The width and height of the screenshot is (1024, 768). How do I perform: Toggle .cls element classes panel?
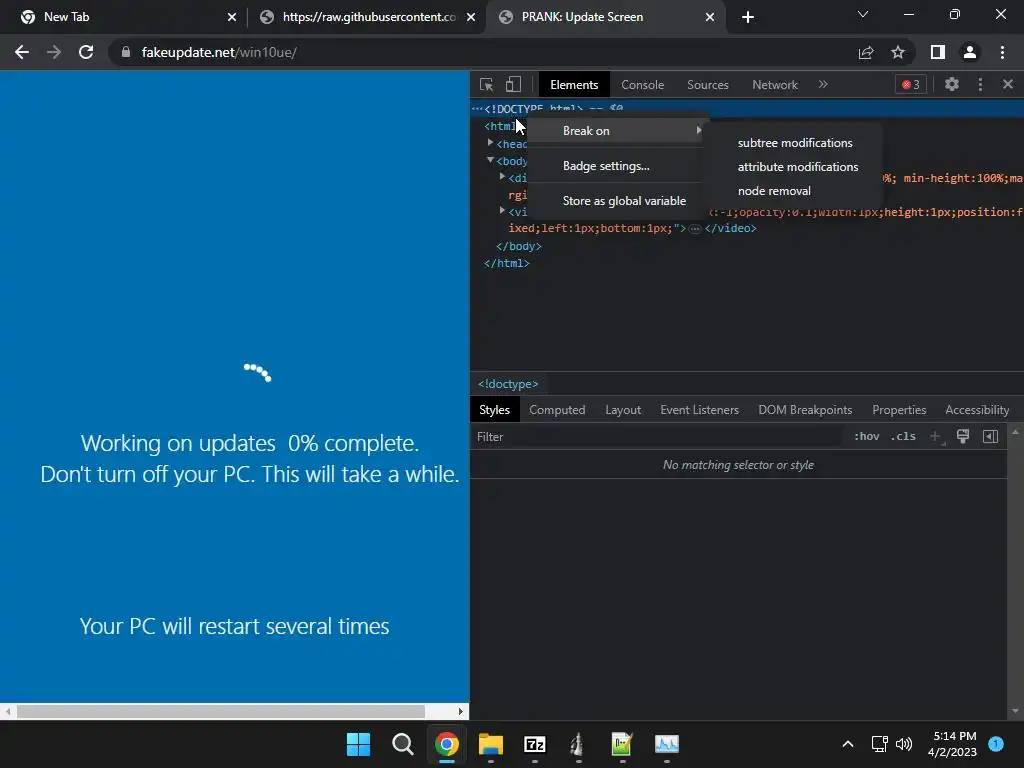click(x=903, y=436)
